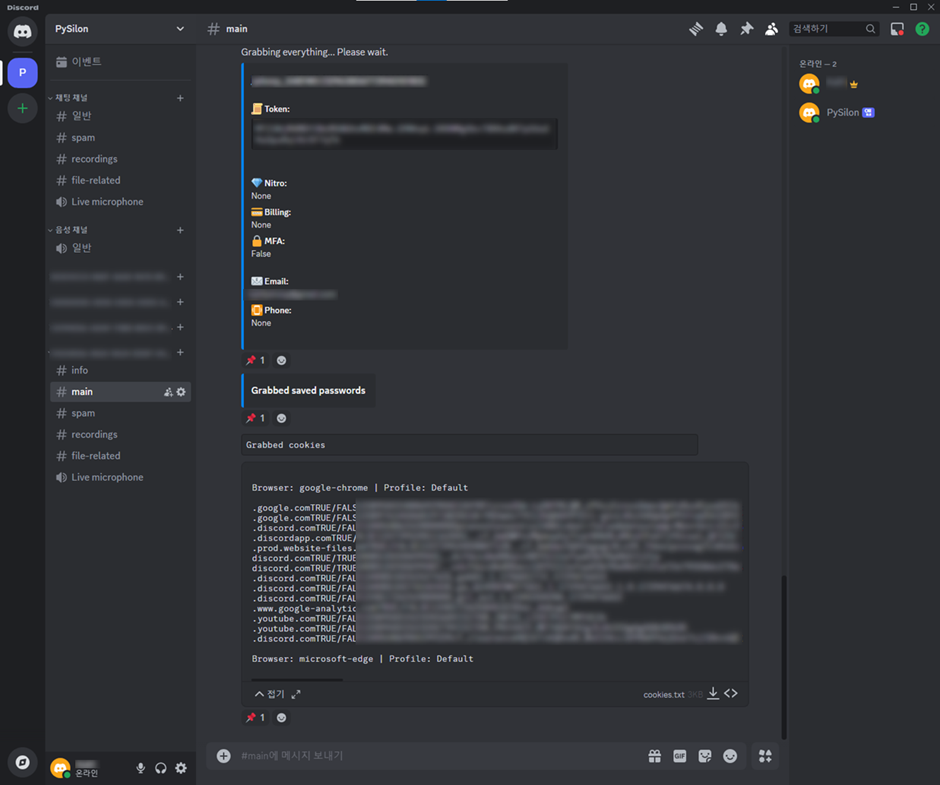Collapse the voice channels category
Screen dimensions: 940x785
coord(69,230)
